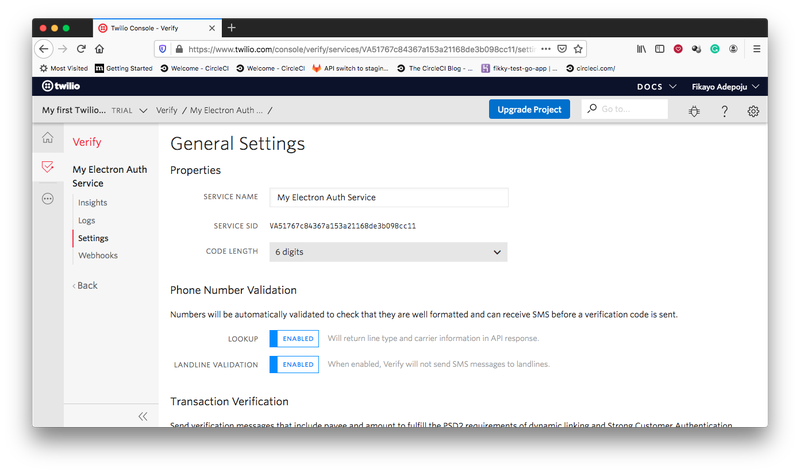This screenshot has width=800, height=473.
Task: Go to the browser home page icon
Action: tap(99, 49)
